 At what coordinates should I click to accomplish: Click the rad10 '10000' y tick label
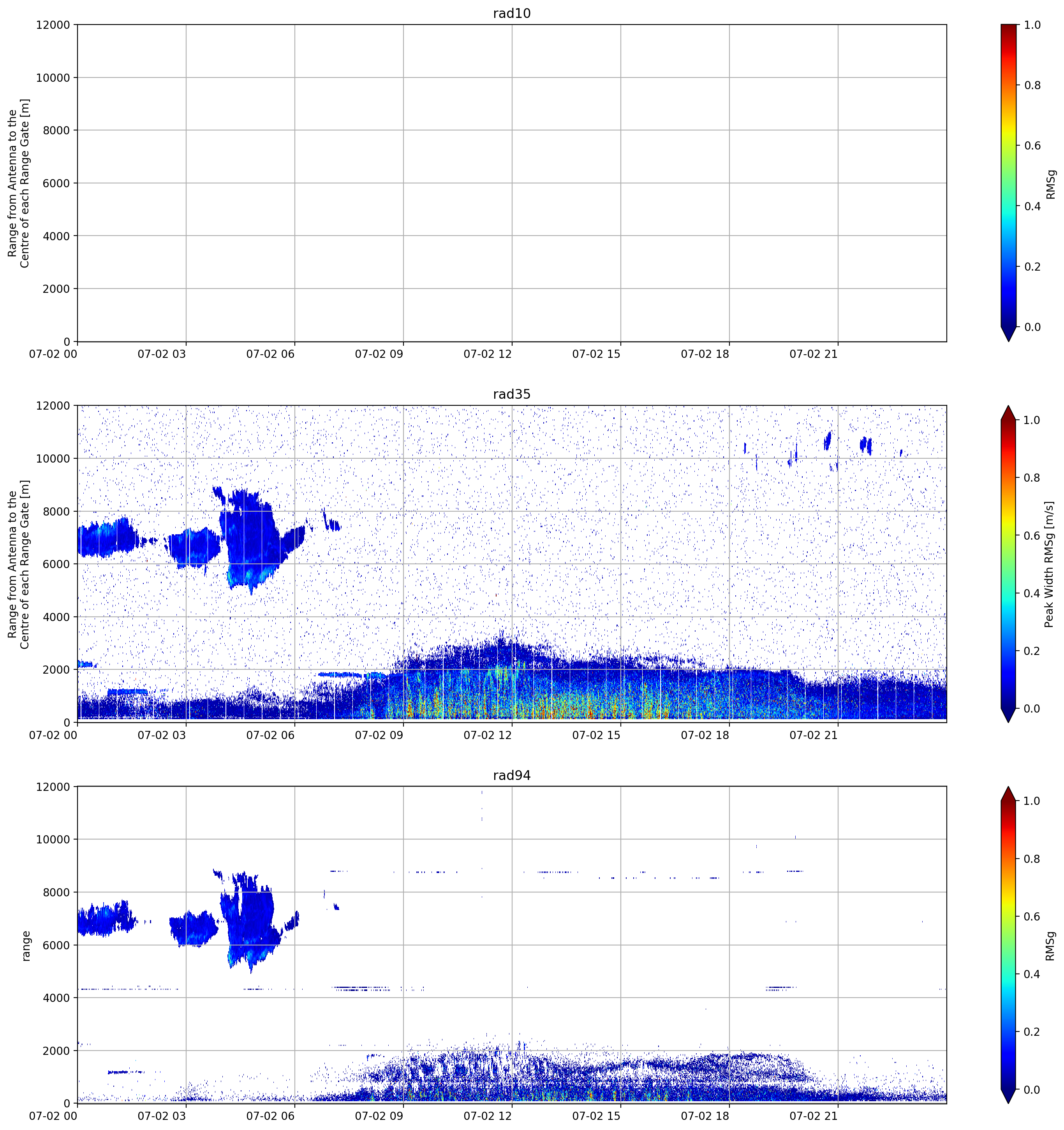[x=53, y=78]
